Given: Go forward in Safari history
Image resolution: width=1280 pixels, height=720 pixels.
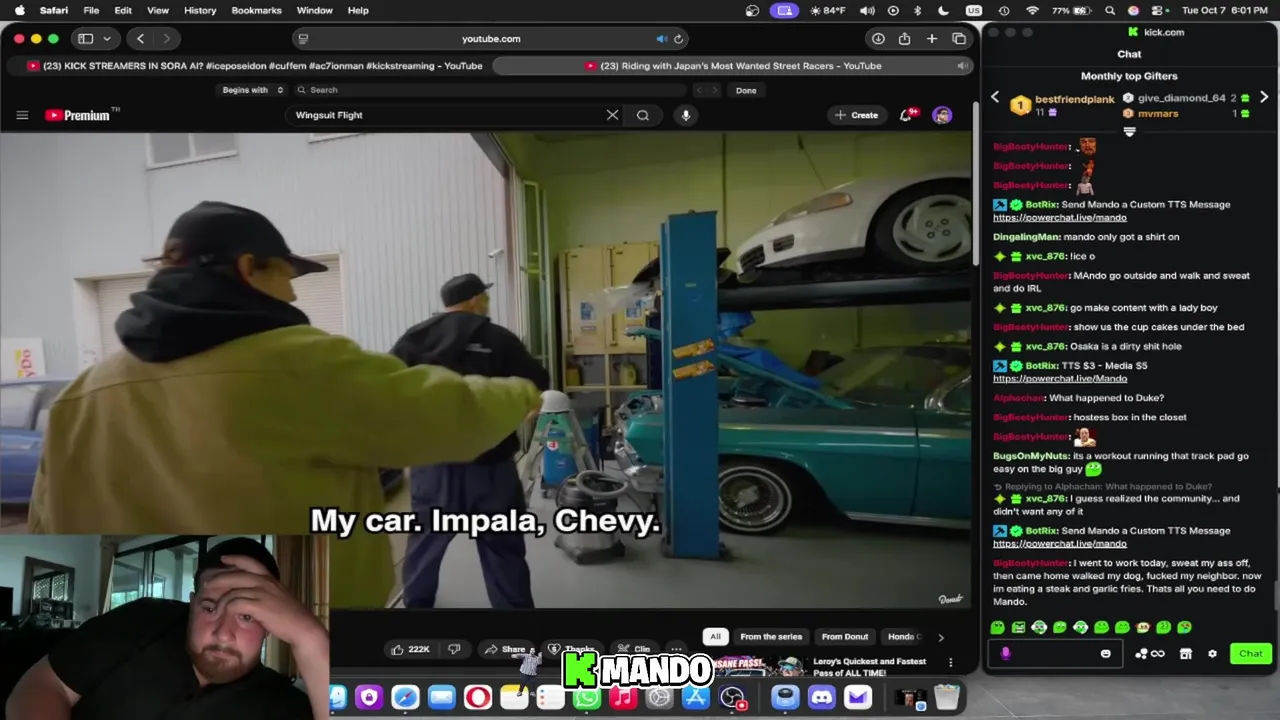Looking at the screenshot, I should pos(166,39).
